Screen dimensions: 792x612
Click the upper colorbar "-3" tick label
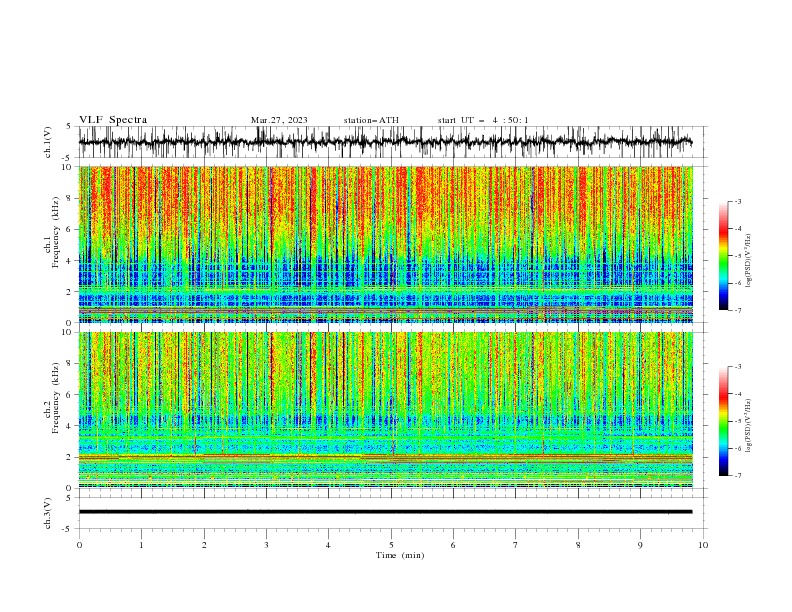click(x=738, y=201)
